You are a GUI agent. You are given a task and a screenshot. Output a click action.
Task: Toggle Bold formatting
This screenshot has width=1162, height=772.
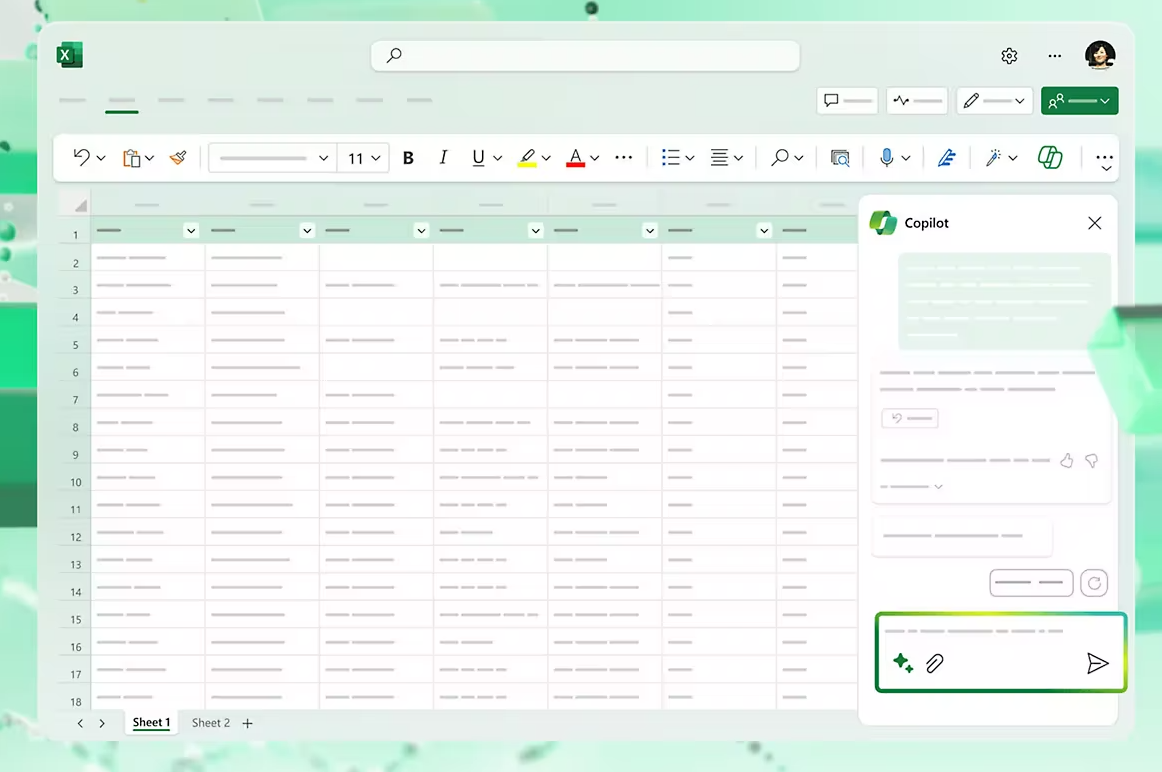click(x=408, y=157)
